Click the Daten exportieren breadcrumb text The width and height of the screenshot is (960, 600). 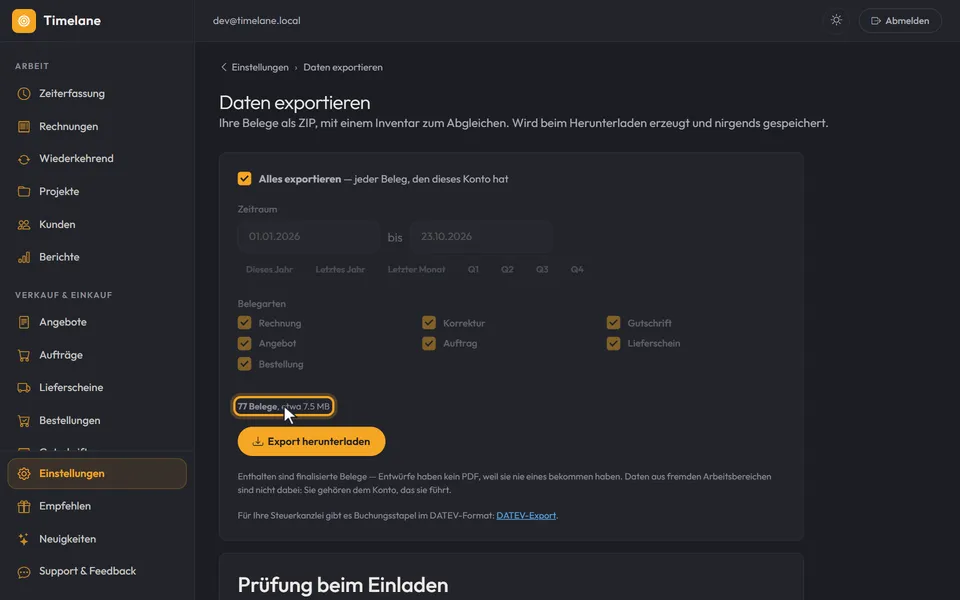point(343,67)
